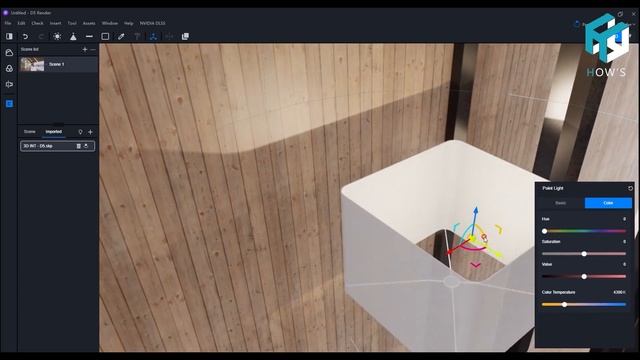
Task: Open the File menu
Action: (8, 23)
